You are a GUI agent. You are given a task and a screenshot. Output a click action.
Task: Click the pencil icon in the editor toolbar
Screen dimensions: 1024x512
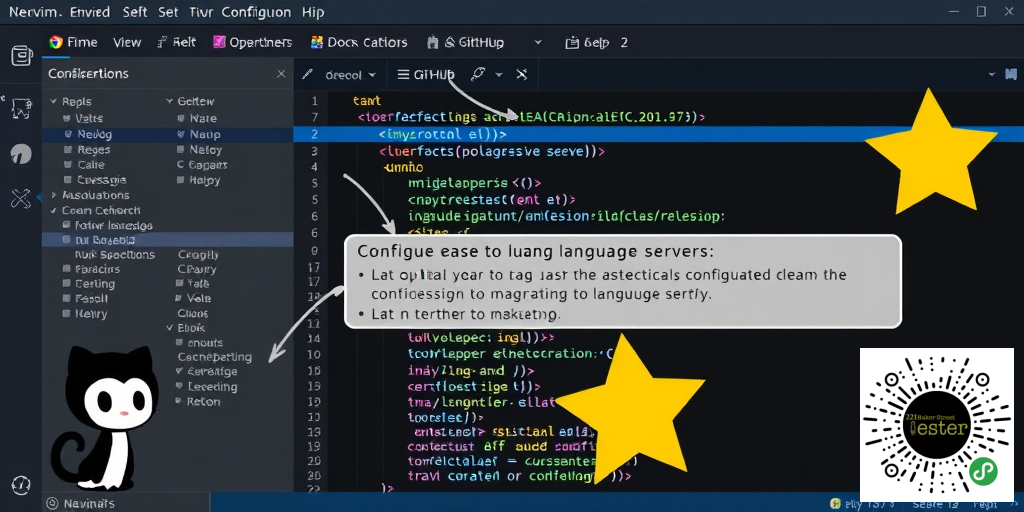click(308, 75)
